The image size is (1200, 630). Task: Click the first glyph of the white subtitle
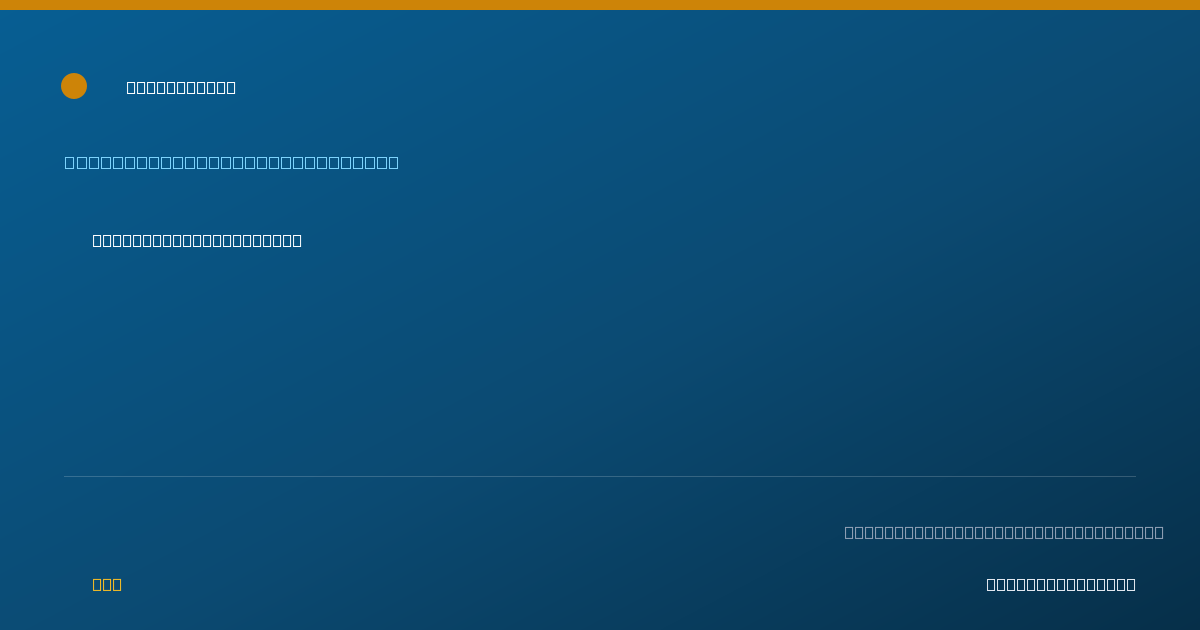[97, 240]
